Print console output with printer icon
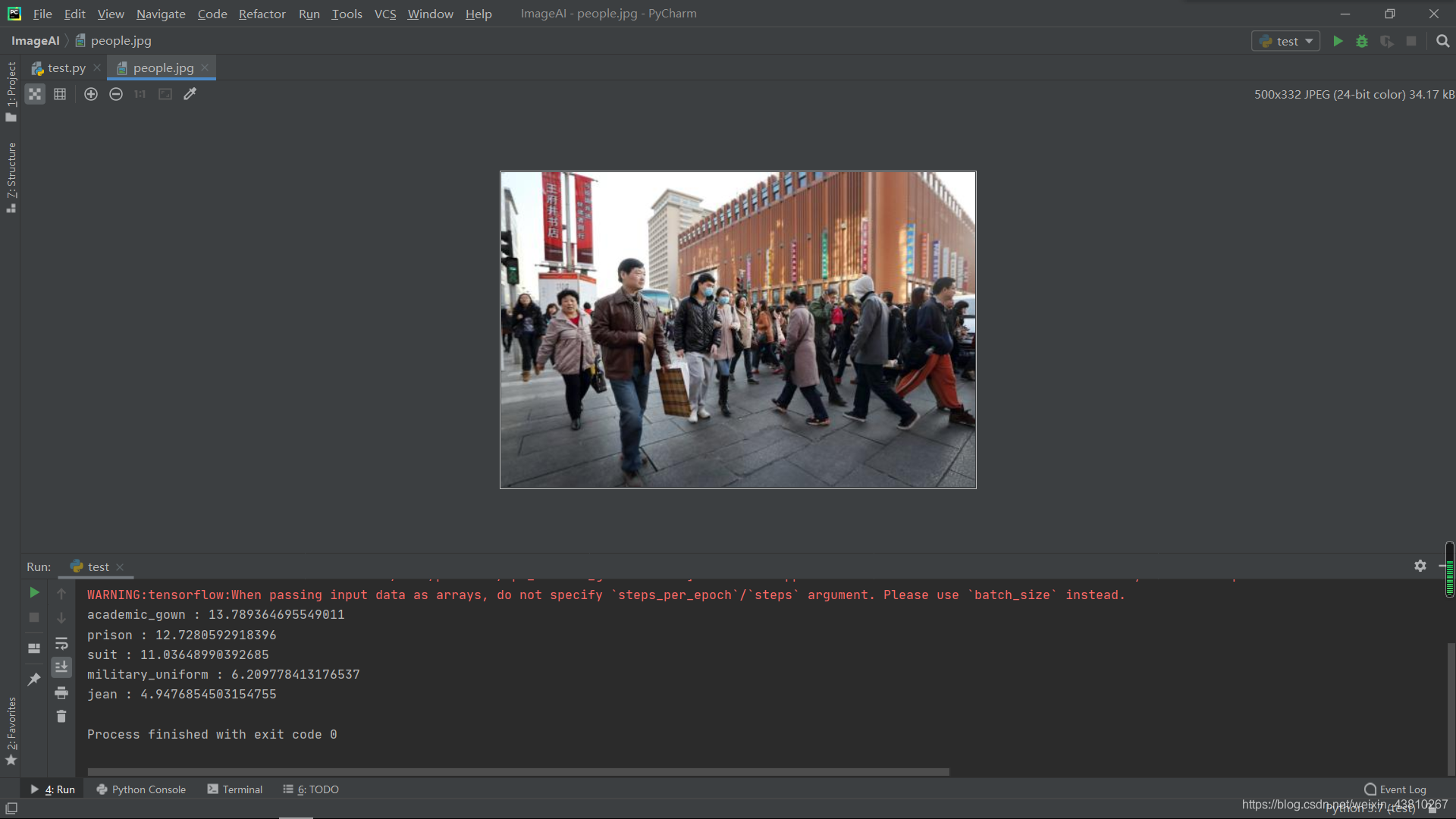The height and width of the screenshot is (819, 1456). tap(61, 692)
